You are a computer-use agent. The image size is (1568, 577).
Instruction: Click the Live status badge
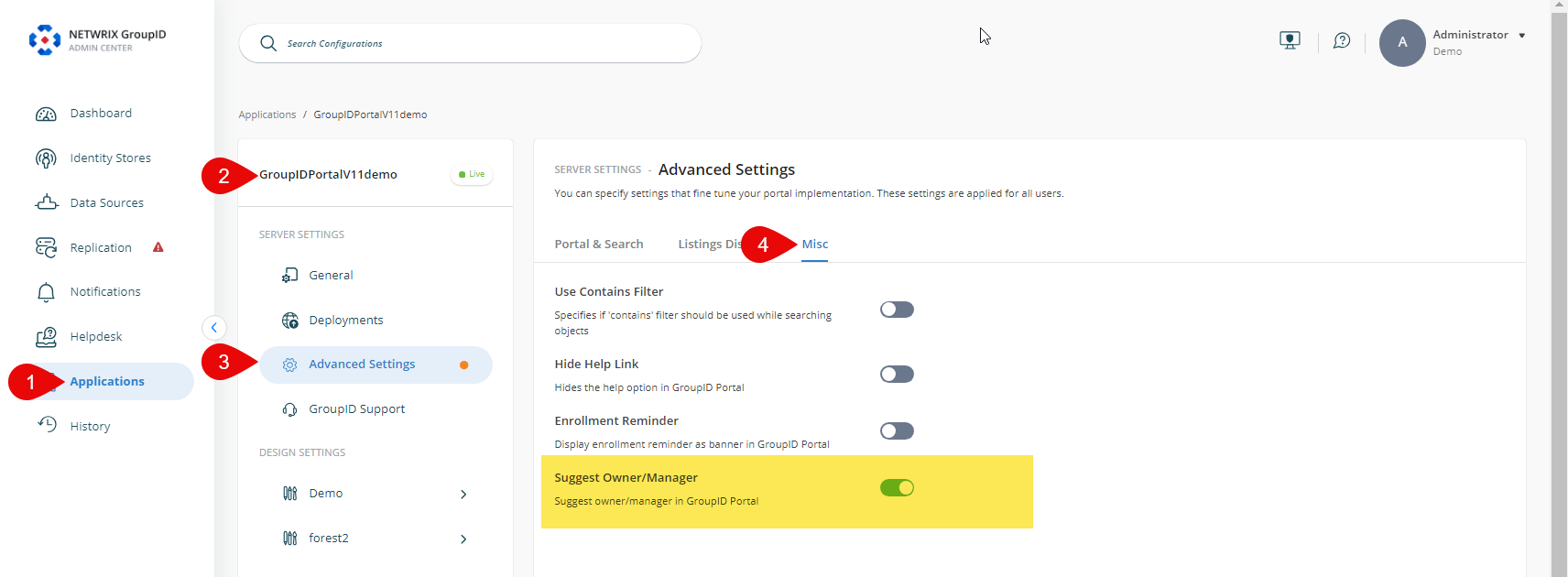[472, 174]
